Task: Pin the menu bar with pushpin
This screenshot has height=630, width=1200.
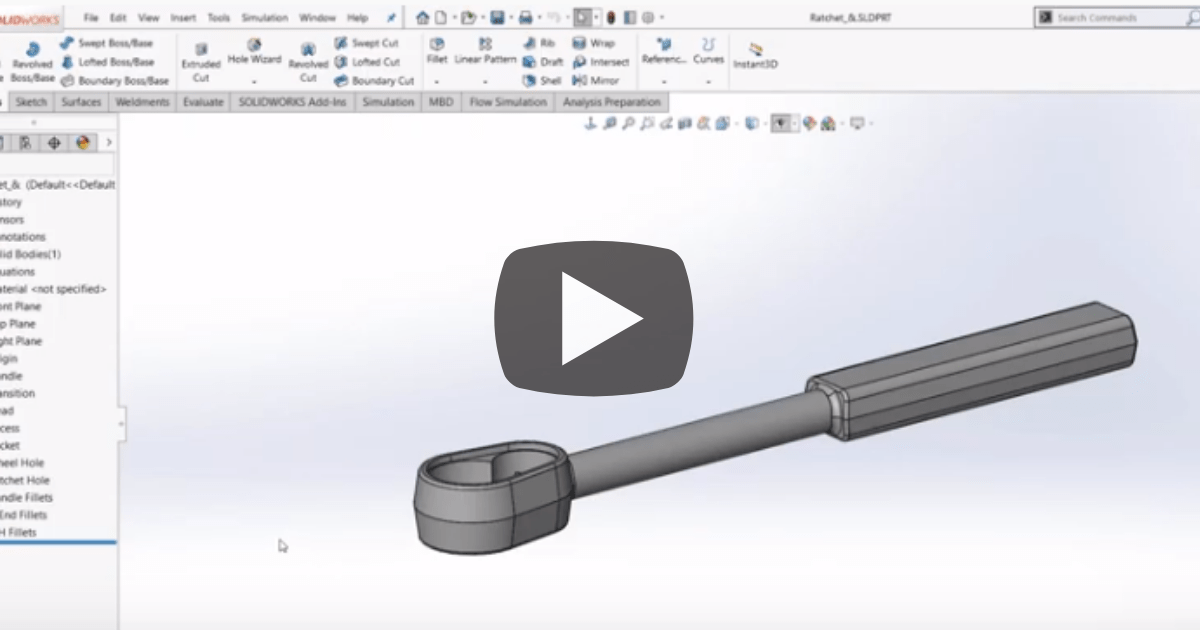Action: point(391,17)
